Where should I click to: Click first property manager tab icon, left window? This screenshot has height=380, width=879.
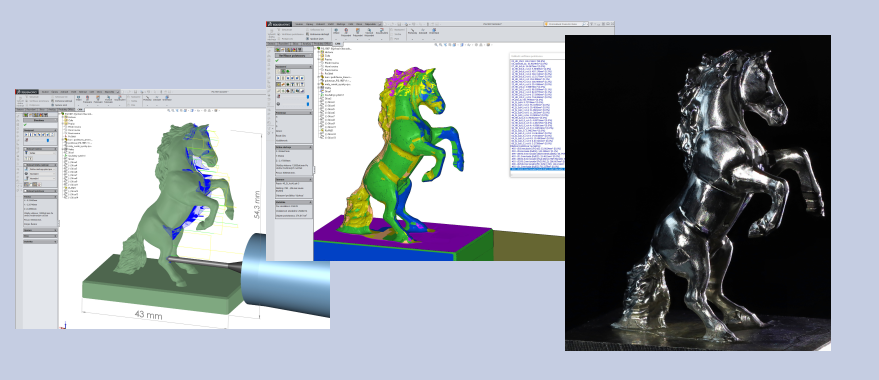[26, 114]
